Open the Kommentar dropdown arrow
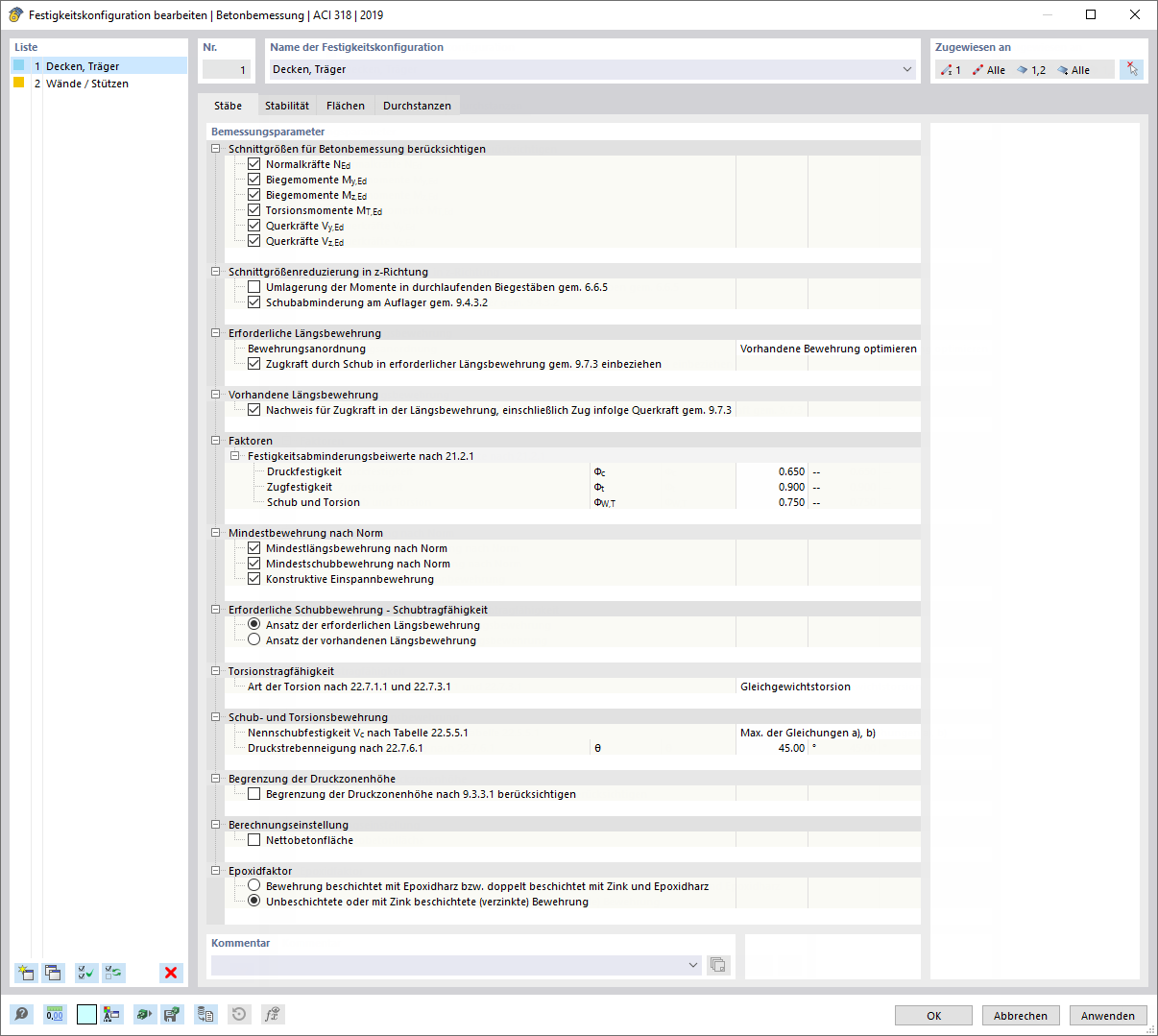Screen dimensions: 1158x1036 point(693,965)
